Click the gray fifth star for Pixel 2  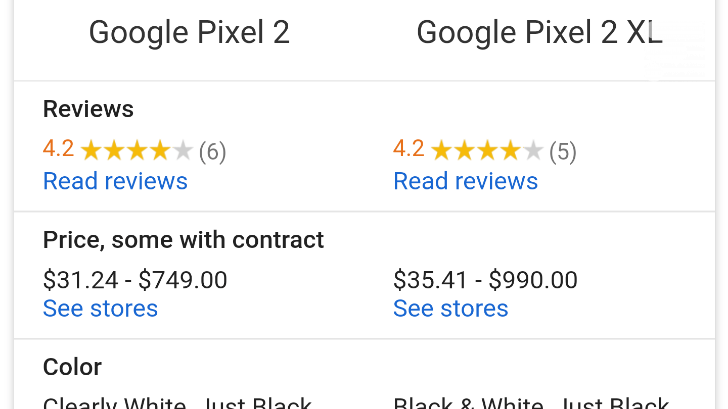point(183,151)
